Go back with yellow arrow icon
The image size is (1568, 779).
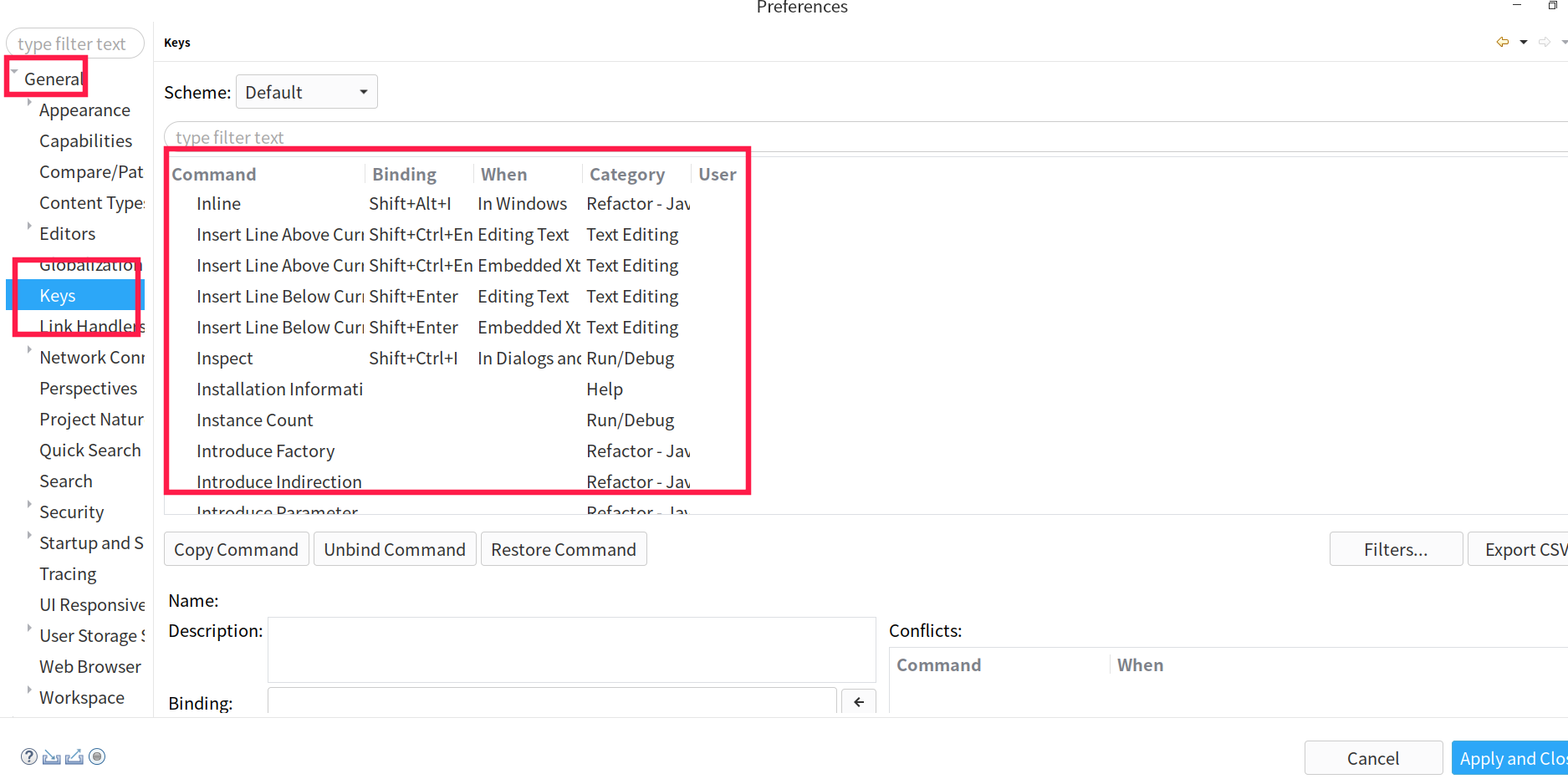pyautogui.click(x=1503, y=42)
